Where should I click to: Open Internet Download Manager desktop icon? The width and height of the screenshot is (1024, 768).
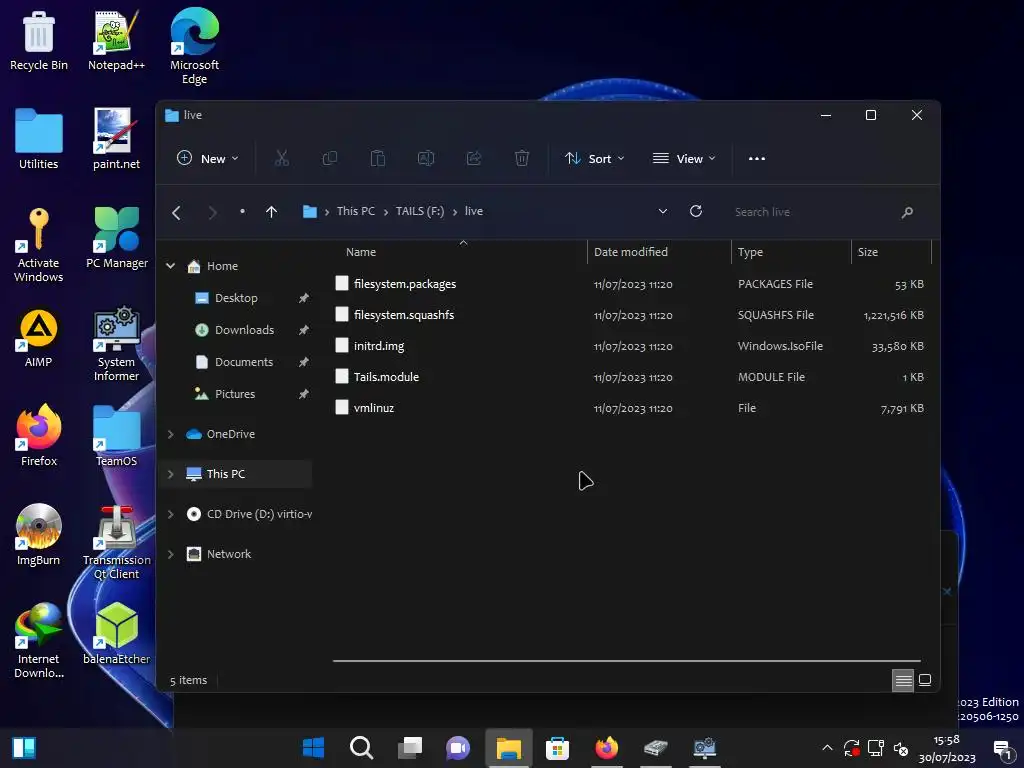pyautogui.click(x=39, y=640)
